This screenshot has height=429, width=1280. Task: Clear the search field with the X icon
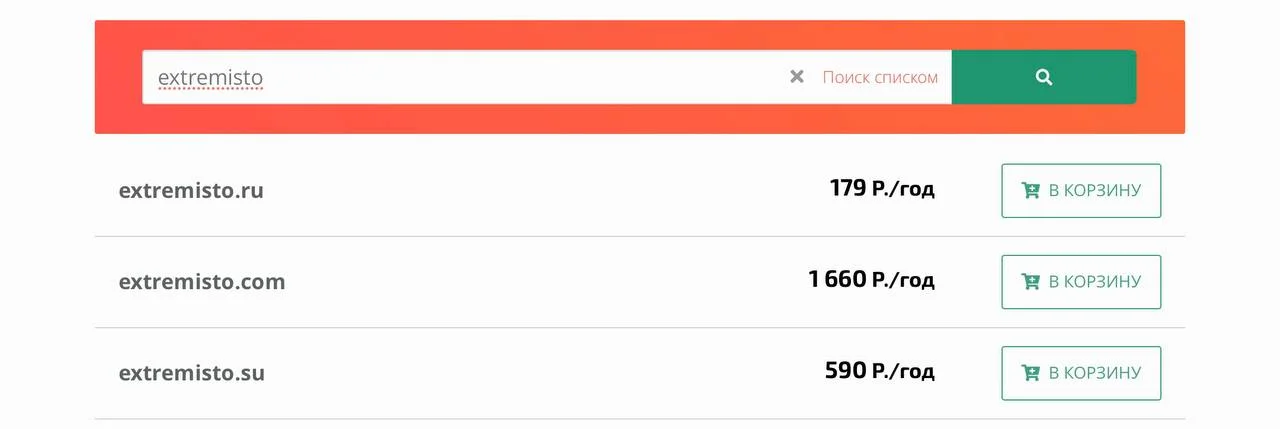pos(797,77)
